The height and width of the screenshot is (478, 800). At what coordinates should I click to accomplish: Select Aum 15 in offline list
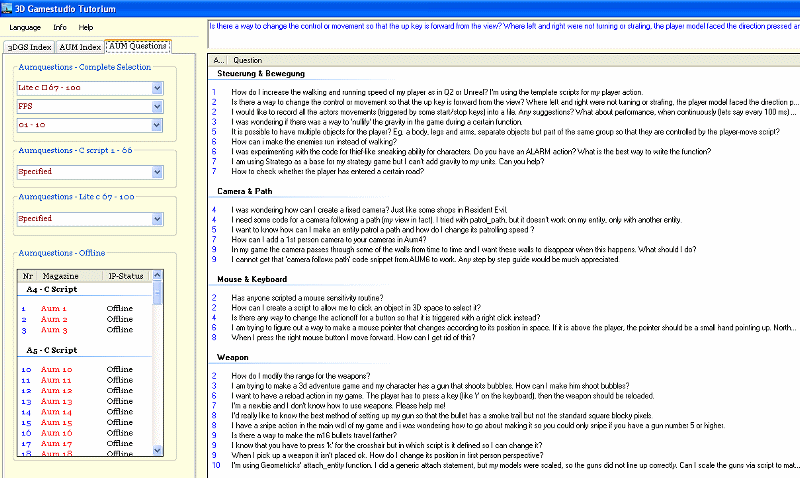[56, 422]
